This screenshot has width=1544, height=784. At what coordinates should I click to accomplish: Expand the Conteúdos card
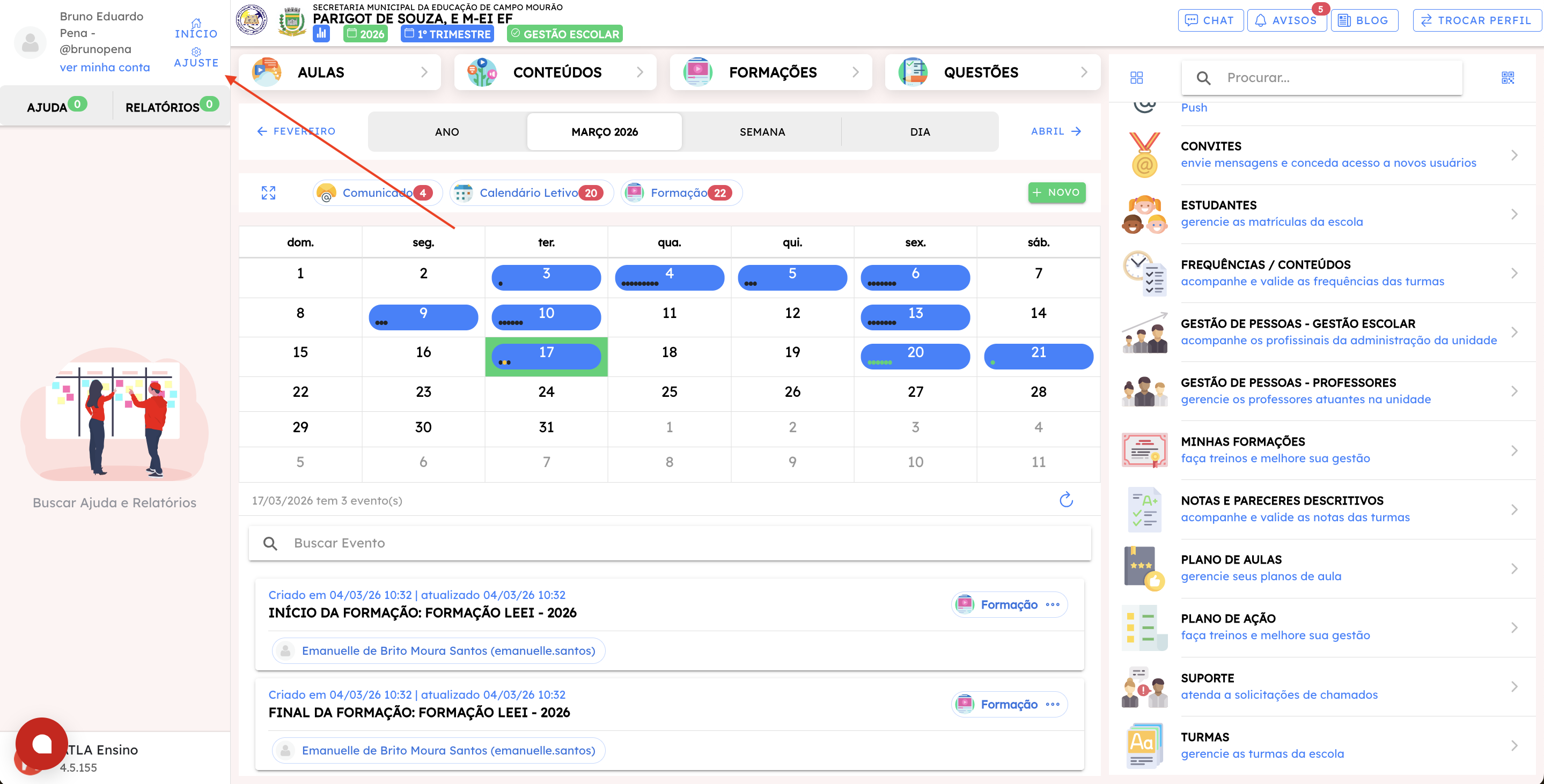coord(555,72)
